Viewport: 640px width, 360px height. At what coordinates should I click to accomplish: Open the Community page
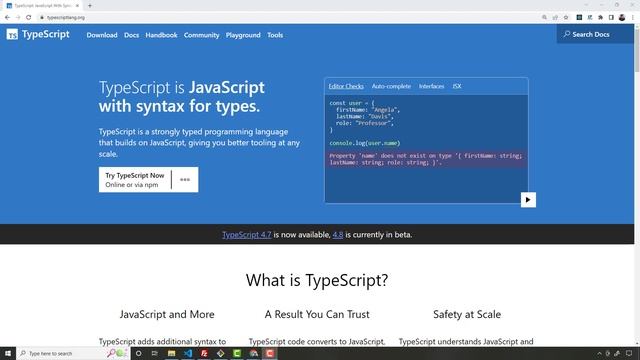coord(201,35)
